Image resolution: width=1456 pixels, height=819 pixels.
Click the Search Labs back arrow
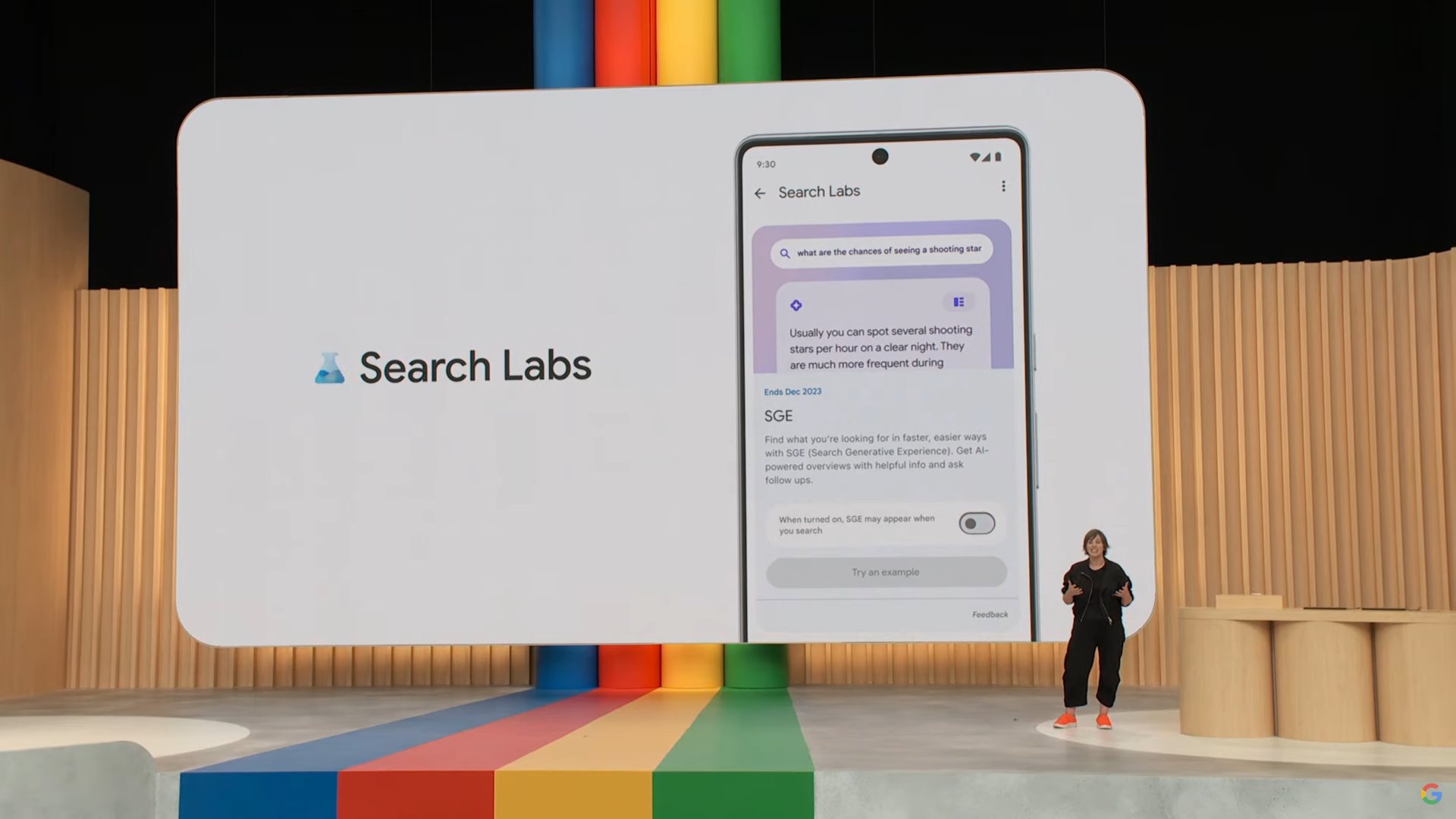(759, 192)
